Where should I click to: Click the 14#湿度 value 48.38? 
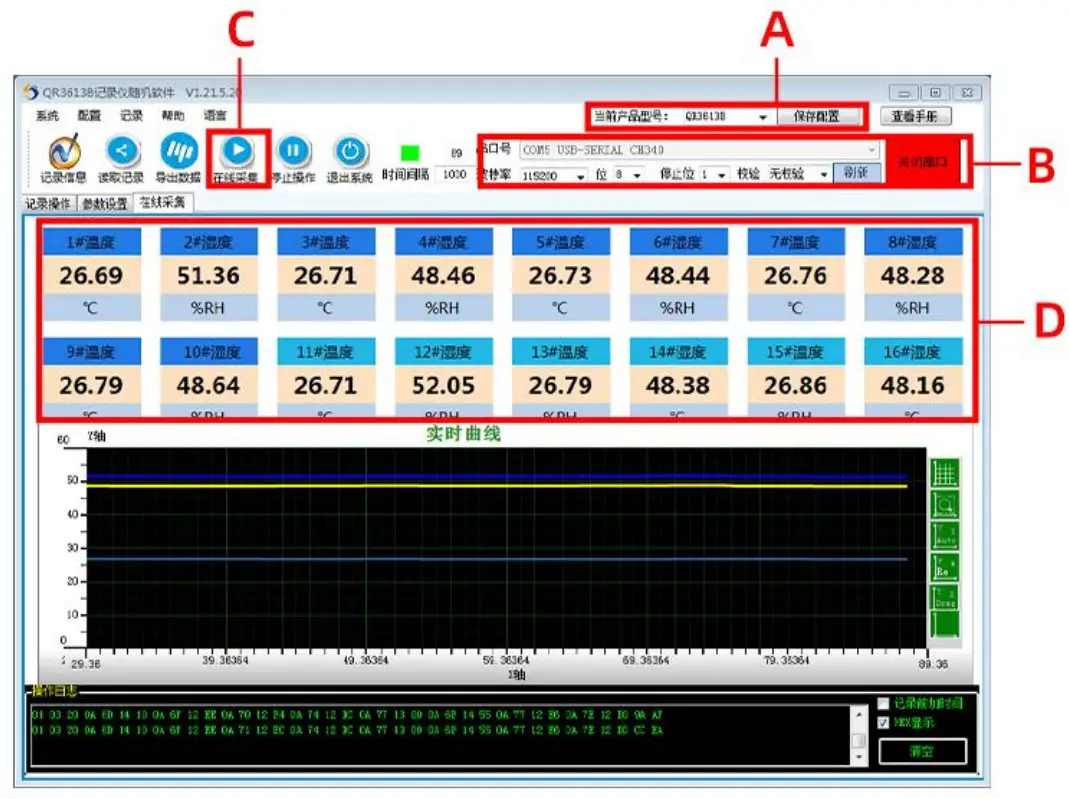(678, 385)
